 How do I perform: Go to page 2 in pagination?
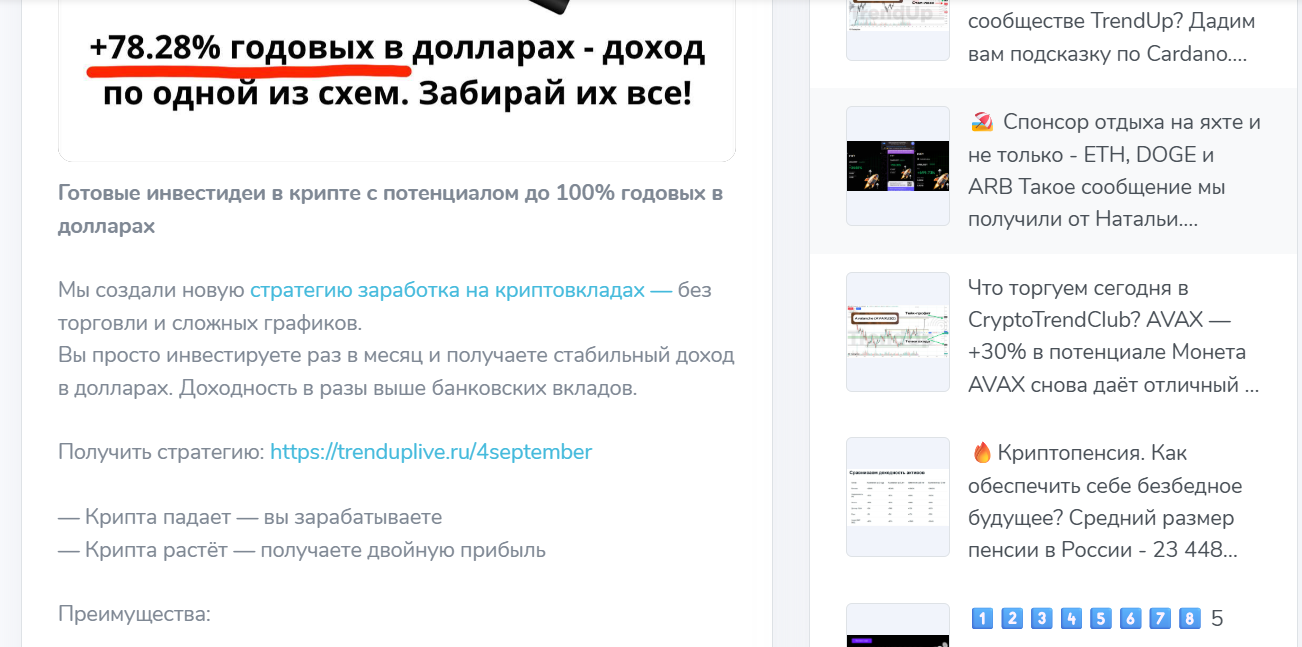[1011, 618]
